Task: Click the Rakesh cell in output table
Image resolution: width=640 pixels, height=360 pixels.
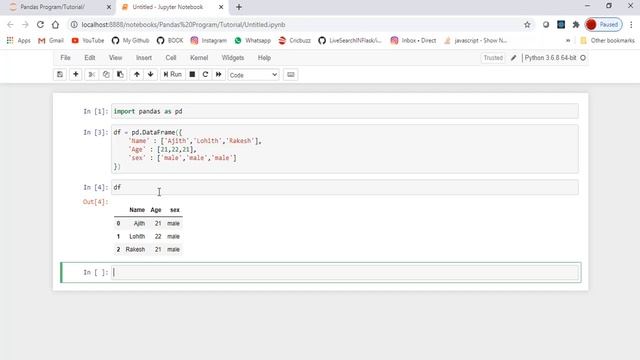Action: coord(135,249)
